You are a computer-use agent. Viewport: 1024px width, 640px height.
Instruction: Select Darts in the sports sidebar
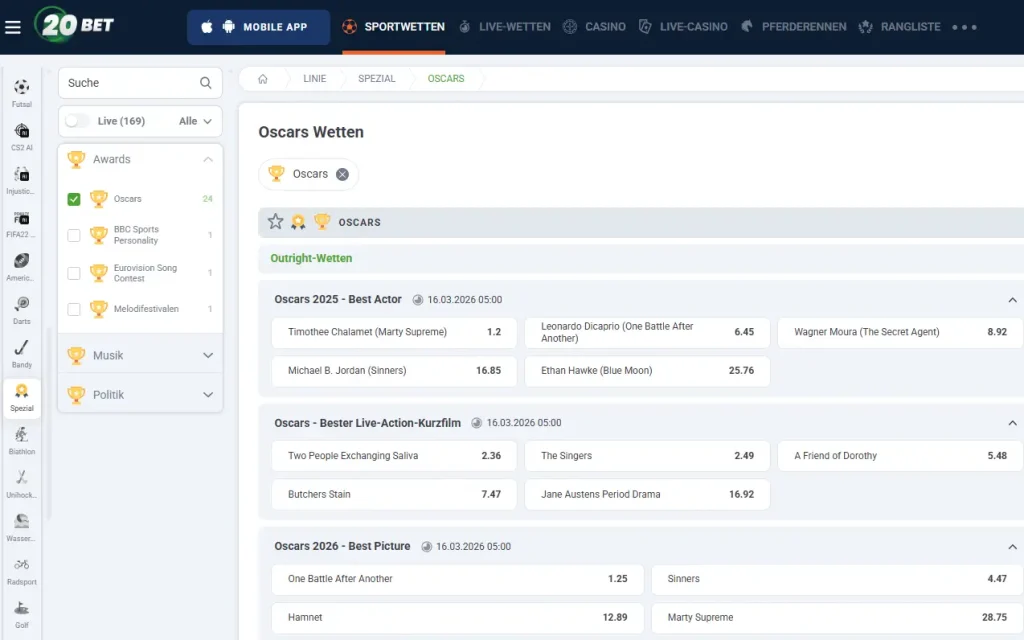(x=21, y=310)
